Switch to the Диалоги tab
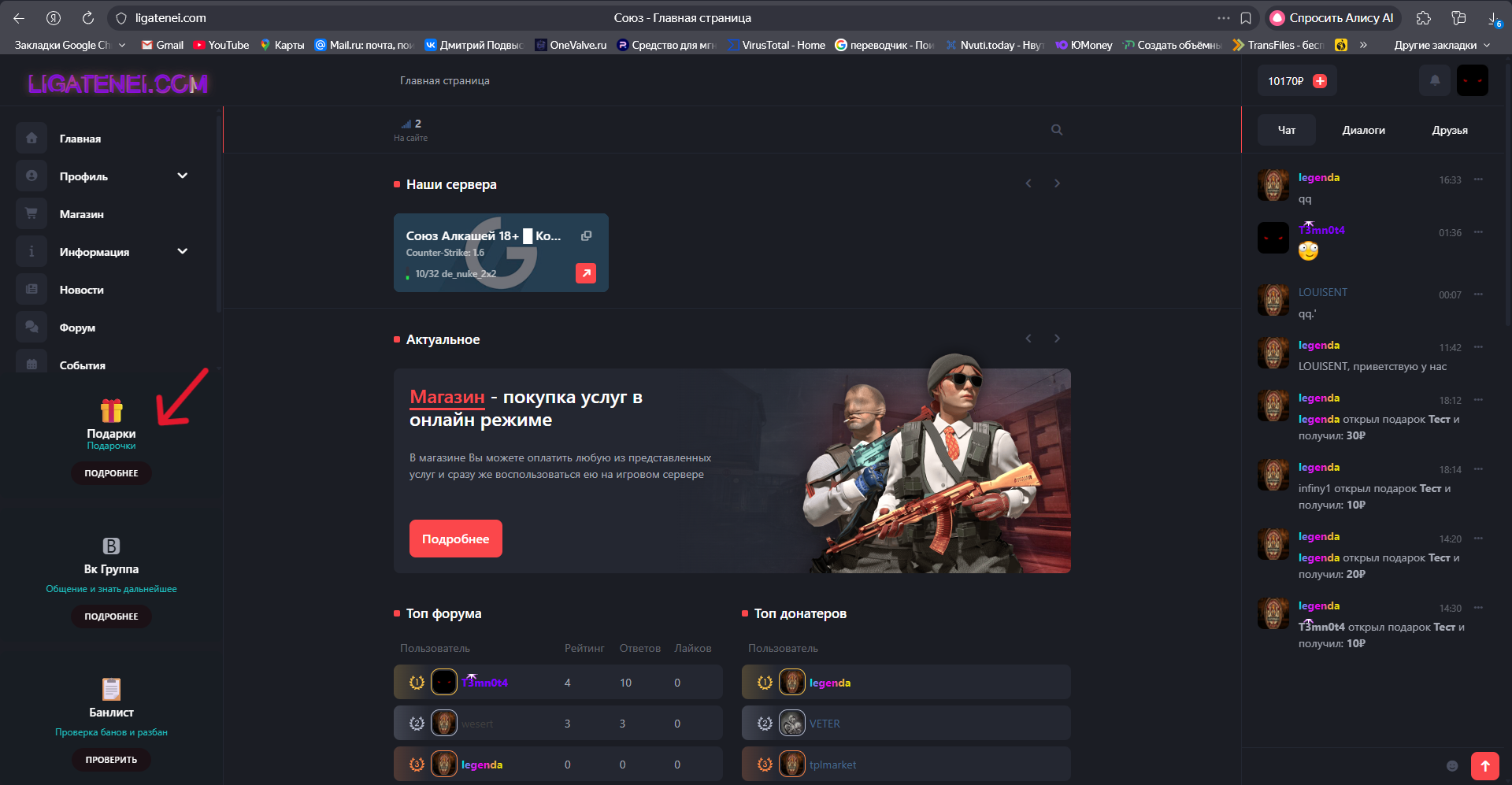Viewport: 1512px width, 785px height. (1363, 130)
